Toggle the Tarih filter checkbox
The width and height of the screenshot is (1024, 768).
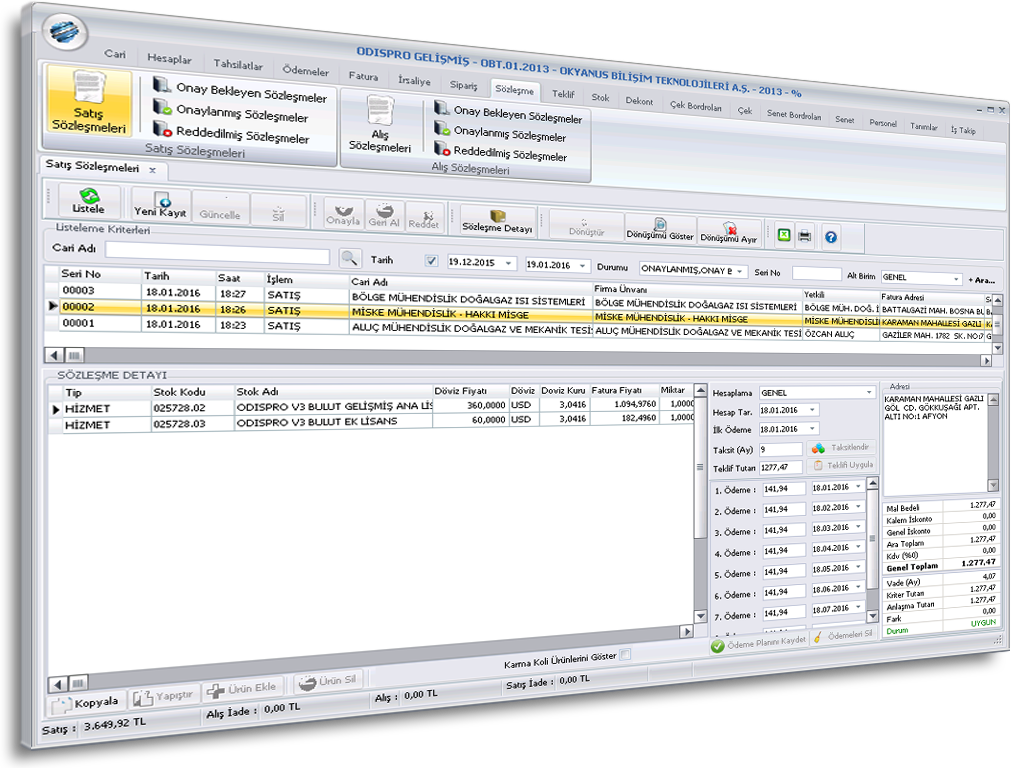[x=431, y=262]
